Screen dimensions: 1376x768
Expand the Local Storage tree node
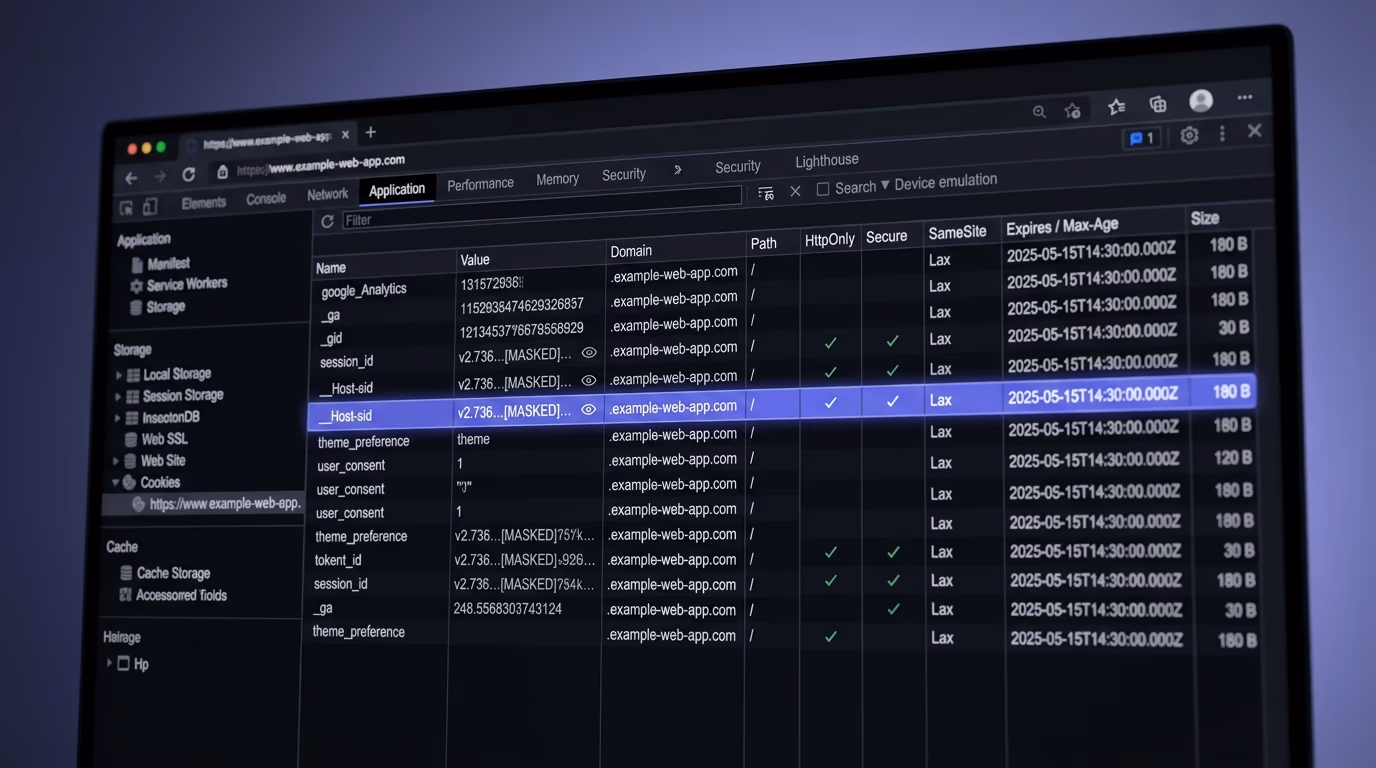point(118,376)
